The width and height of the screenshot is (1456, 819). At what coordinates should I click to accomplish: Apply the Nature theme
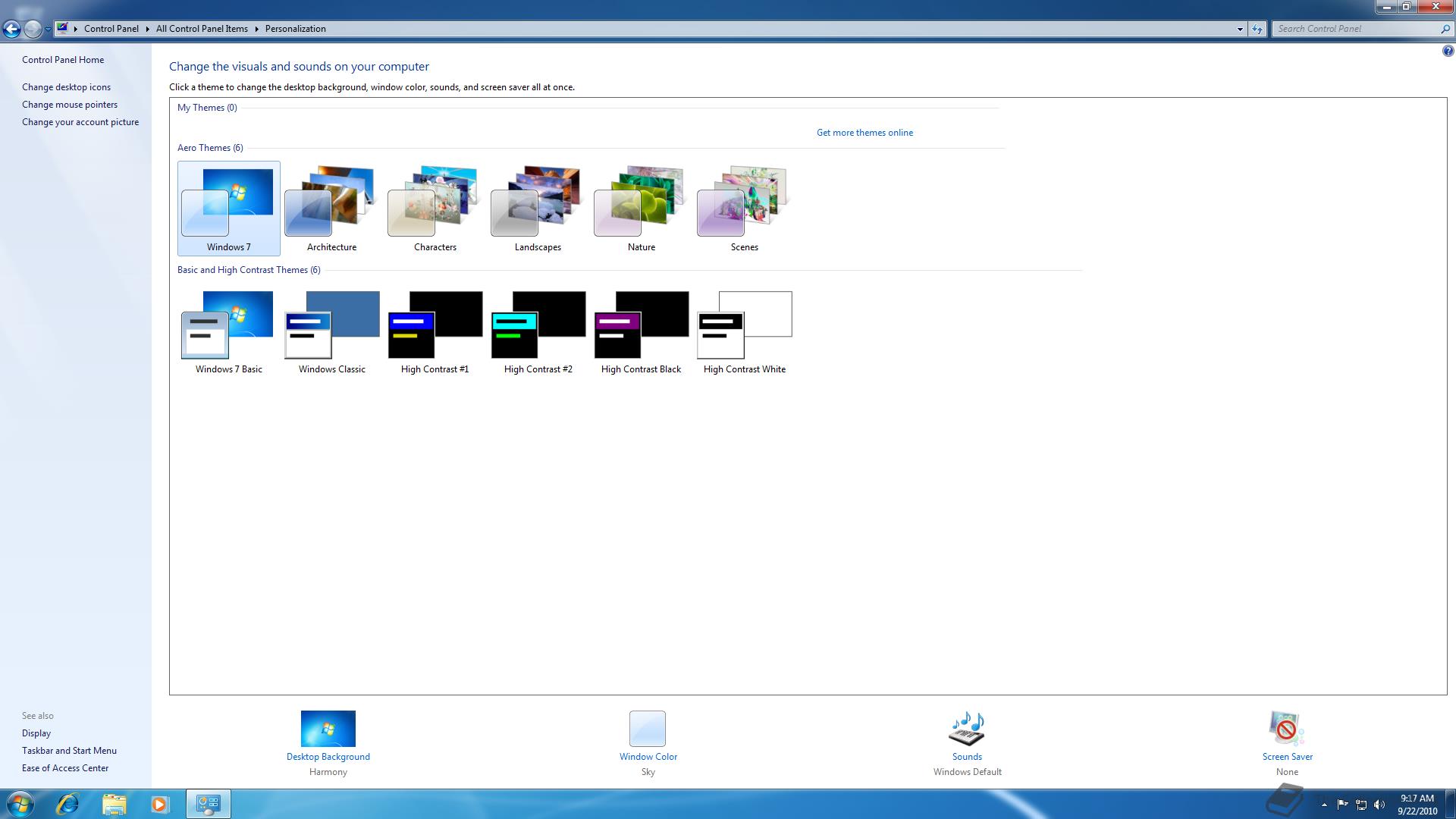coord(641,208)
